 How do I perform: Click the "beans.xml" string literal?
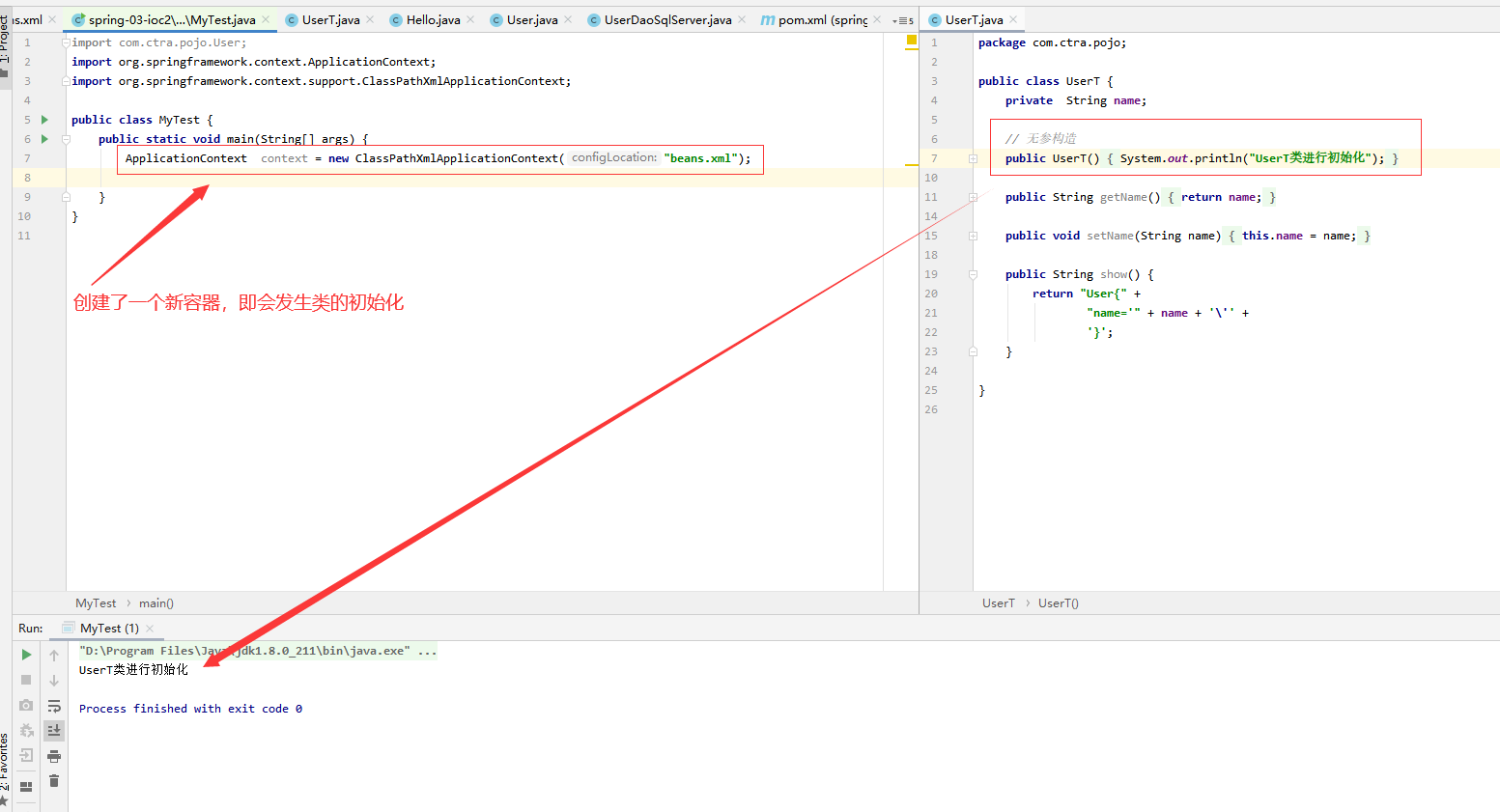(700, 158)
